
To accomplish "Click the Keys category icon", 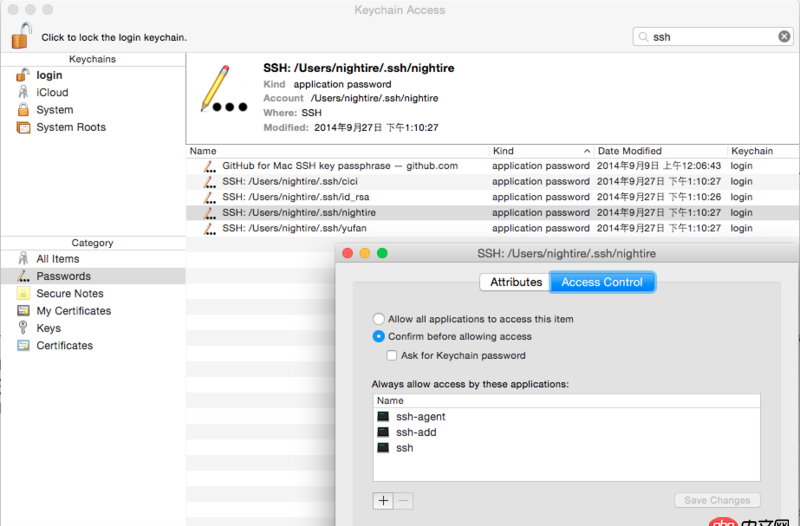I will [x=23, y=328].
